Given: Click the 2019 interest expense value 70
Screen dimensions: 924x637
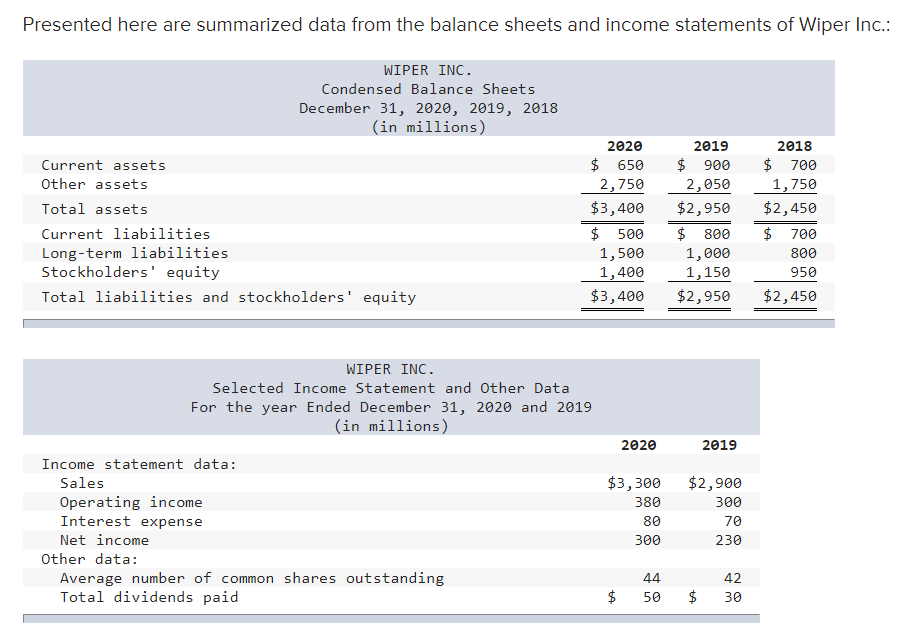Looking at the screenshot, I should pyautogui.click(x=733, y=522).
